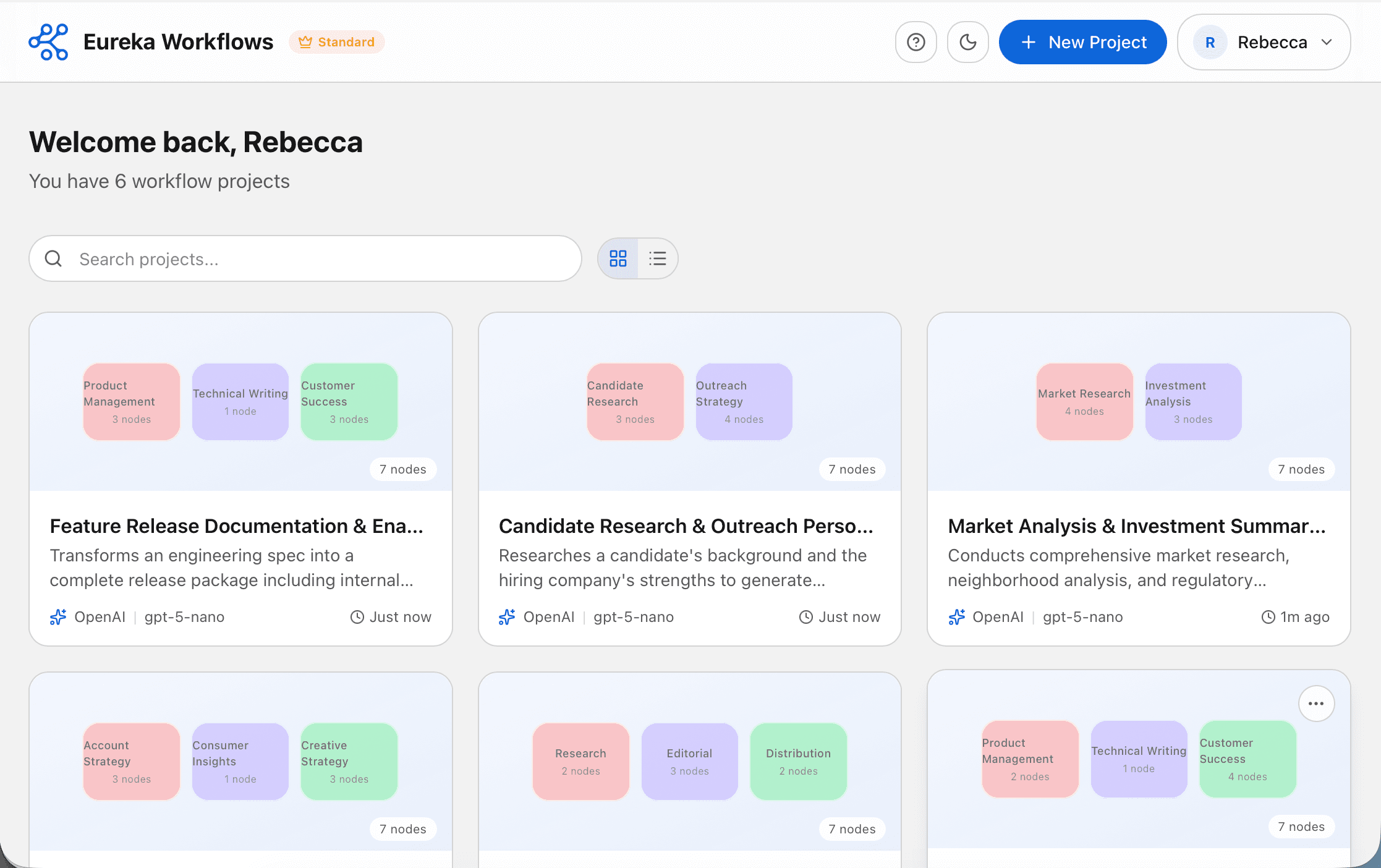
Task: Open the Rebecca account dropdown
Action: pyautogui.click(x=1263, y=42)
